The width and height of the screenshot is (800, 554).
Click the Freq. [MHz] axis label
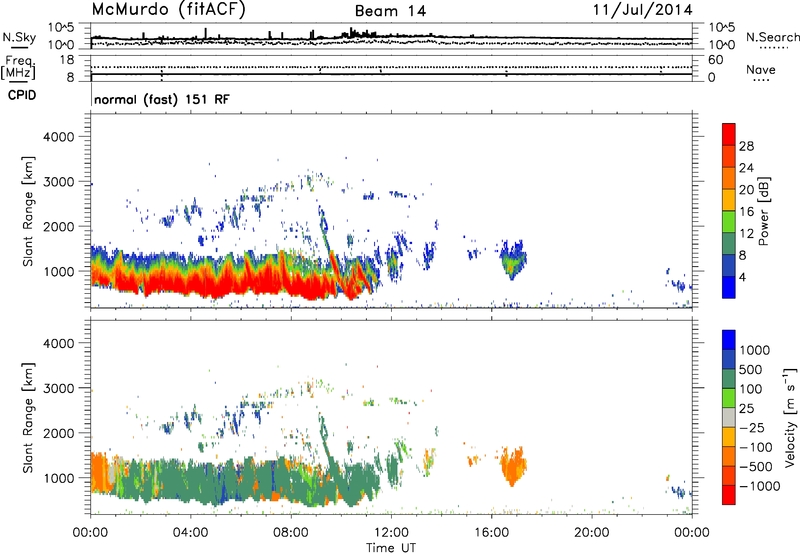click(x=18, y=67)
